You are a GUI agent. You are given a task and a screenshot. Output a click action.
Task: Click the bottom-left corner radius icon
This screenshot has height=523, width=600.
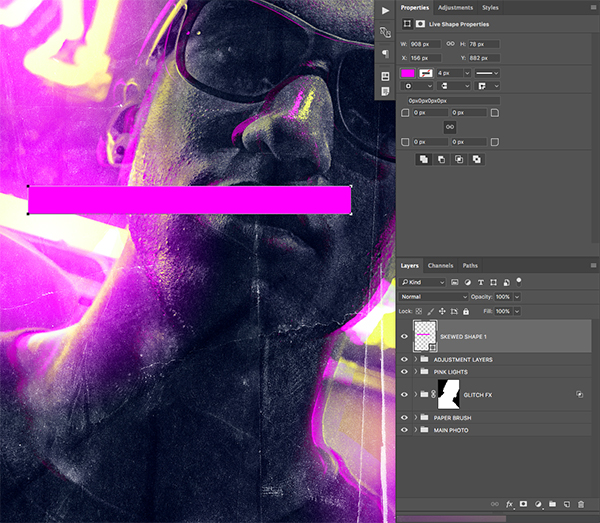405,142
